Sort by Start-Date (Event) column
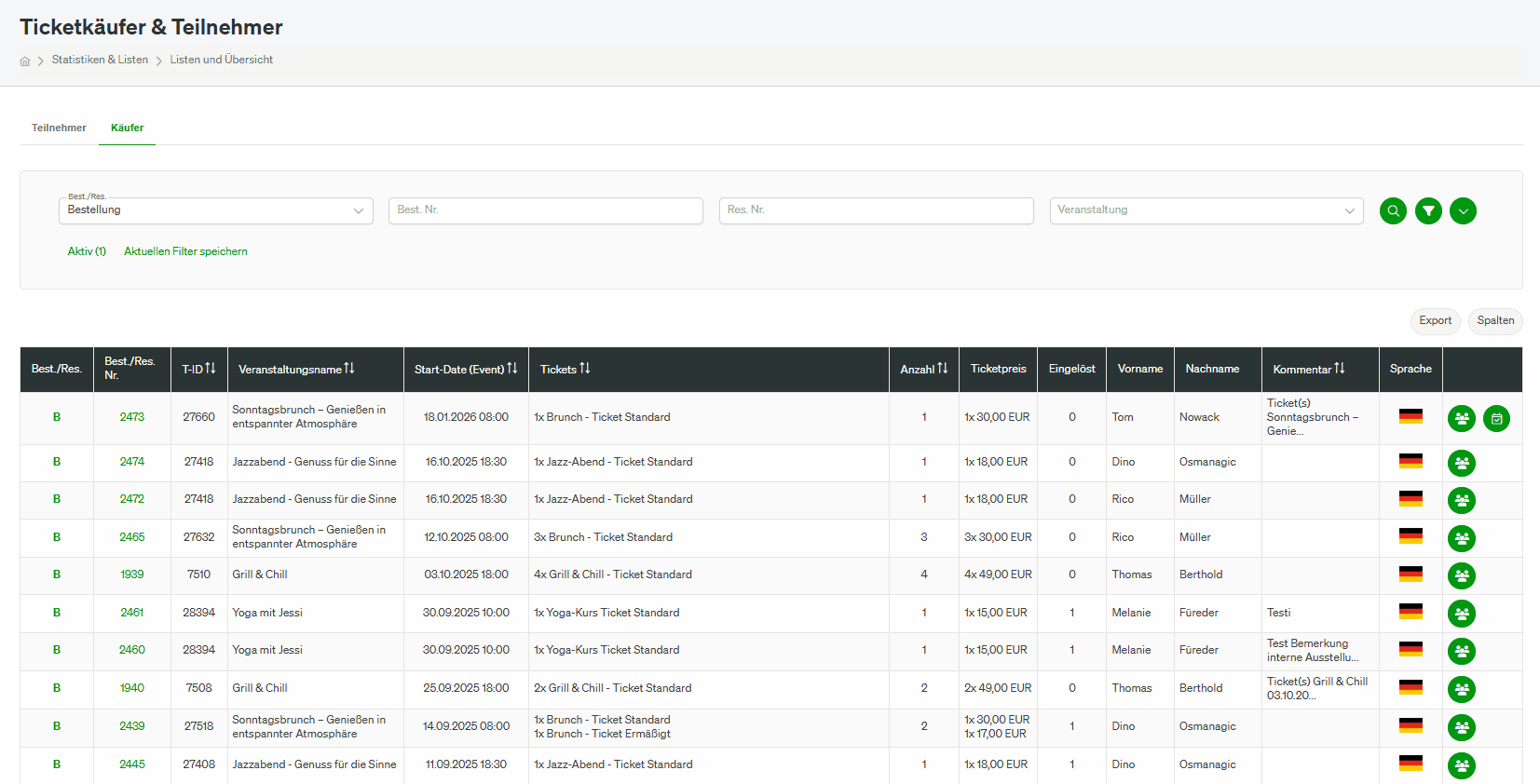Viewport: 1540px width, 784px height. coord(512,369)
